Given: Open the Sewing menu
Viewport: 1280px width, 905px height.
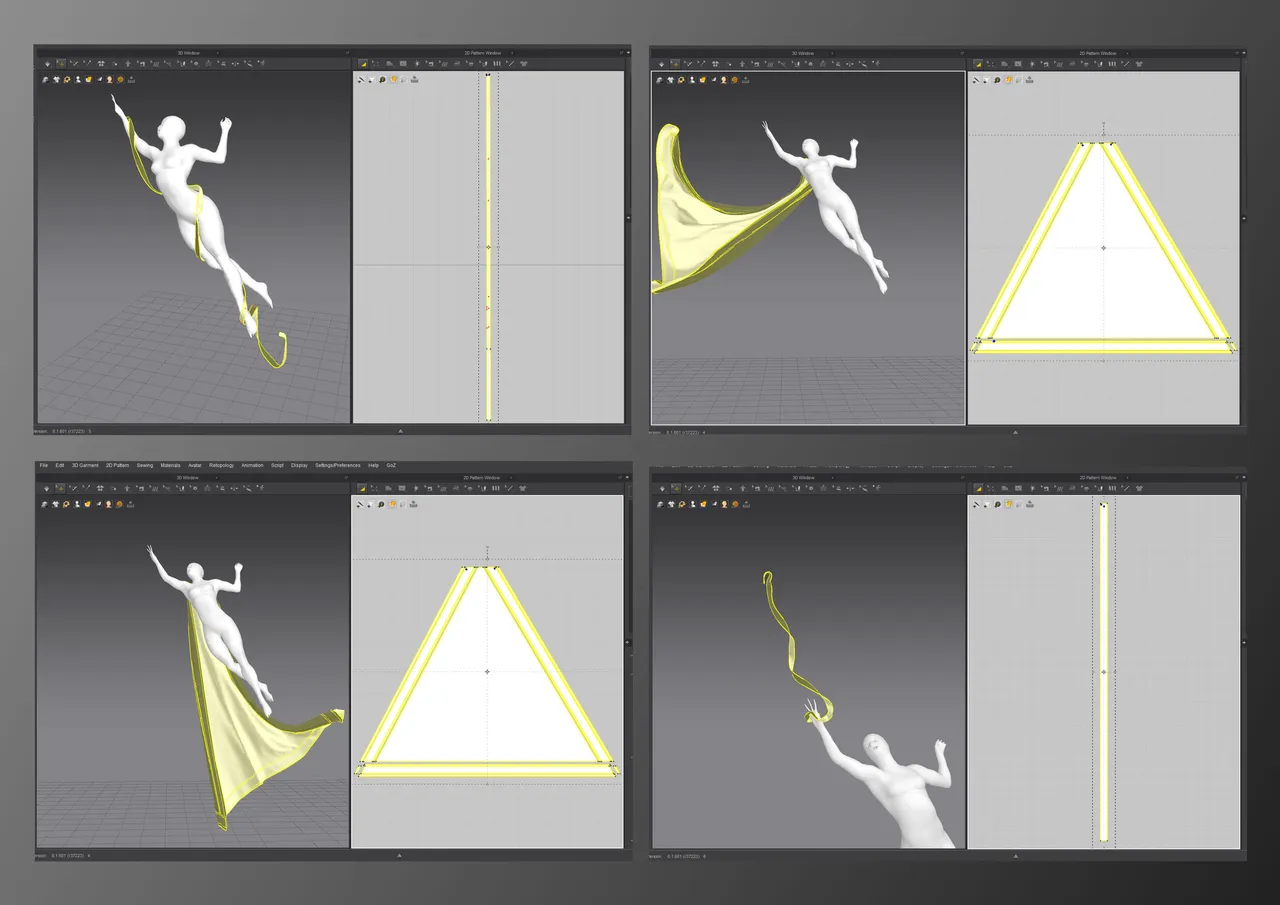Looking at the screenshot, I should 145,465.
